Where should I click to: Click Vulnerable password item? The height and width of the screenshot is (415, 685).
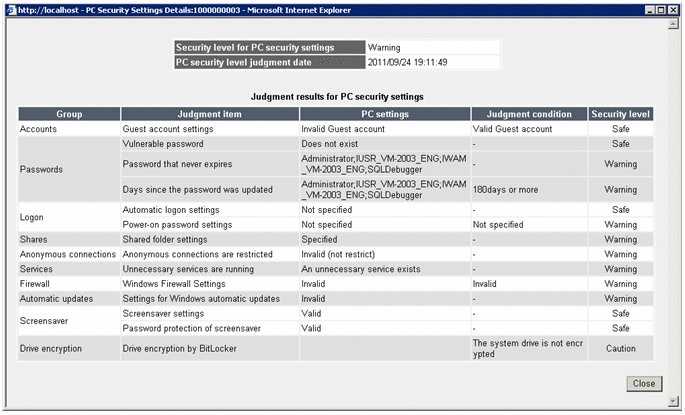point(210,144)
